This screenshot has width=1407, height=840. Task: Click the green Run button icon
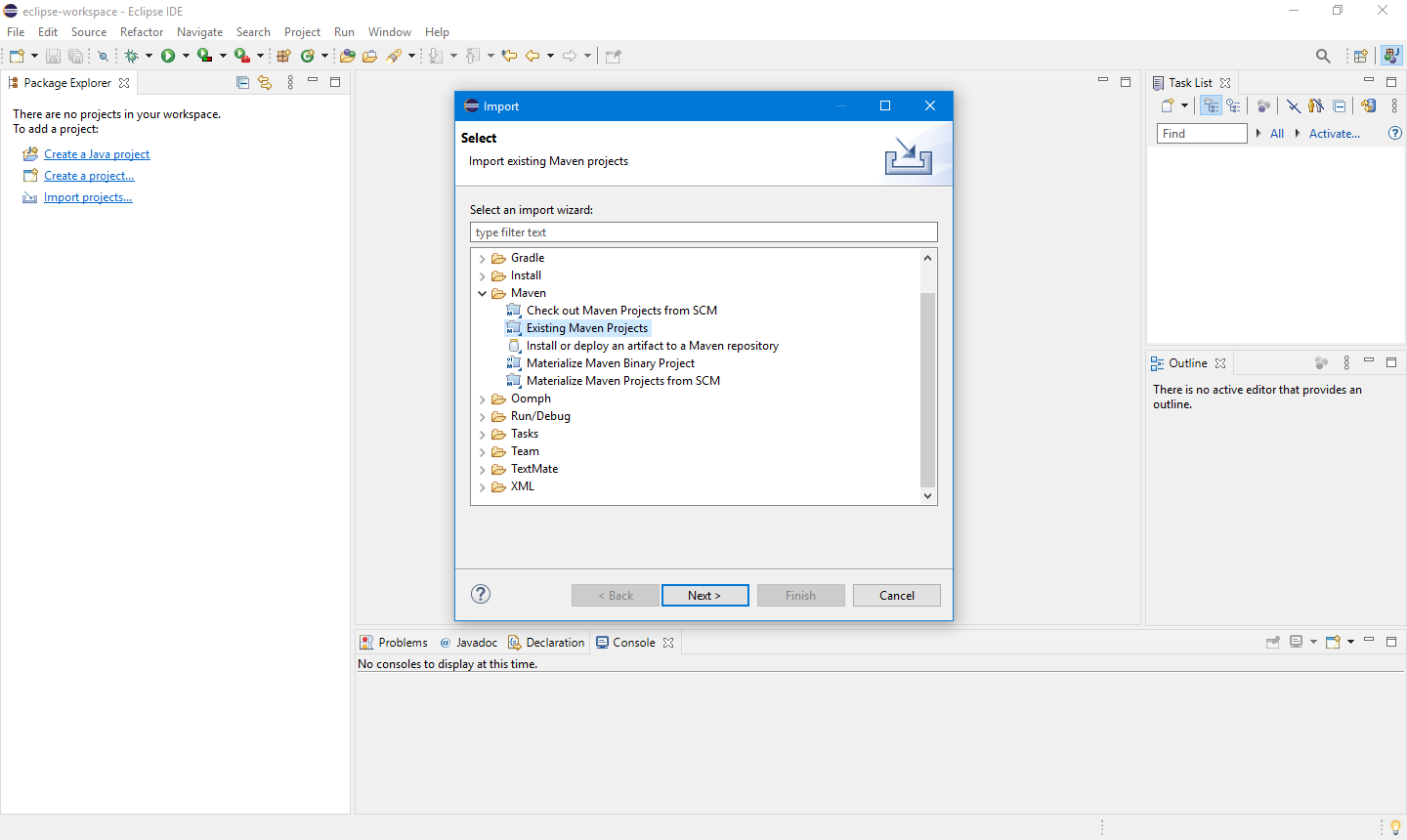coord(168,56)
